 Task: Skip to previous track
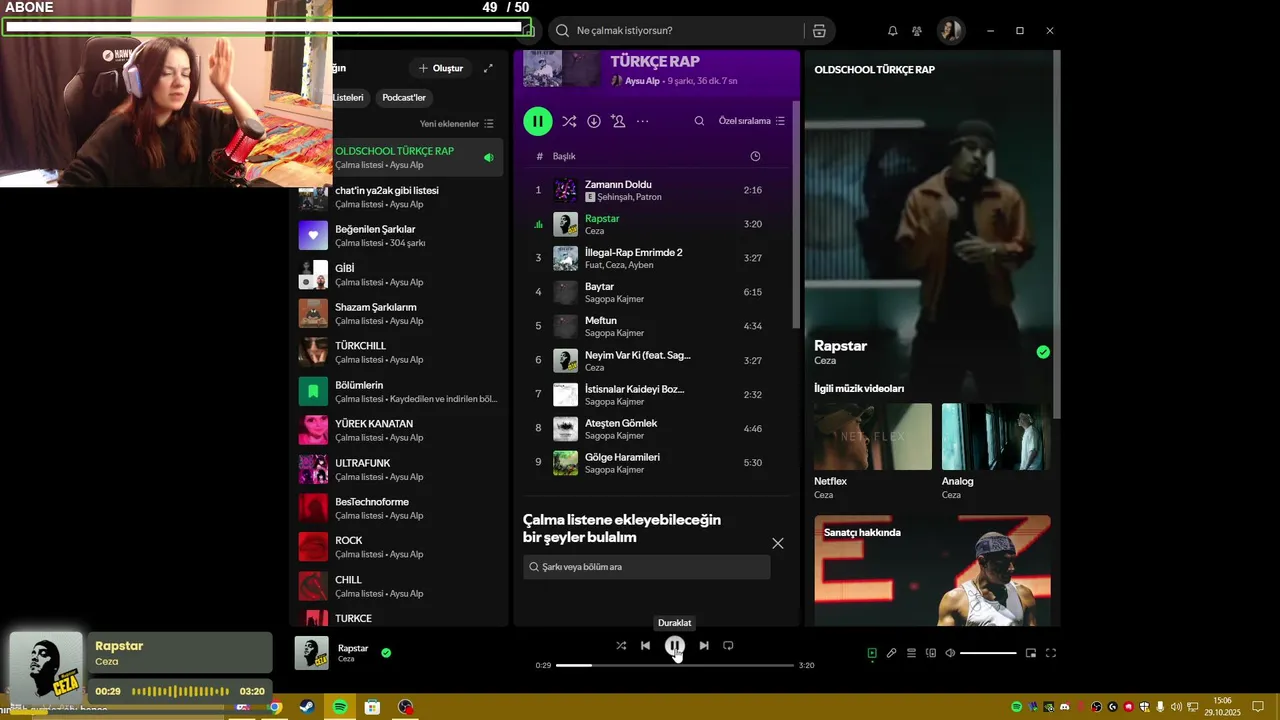pos(646,646)
